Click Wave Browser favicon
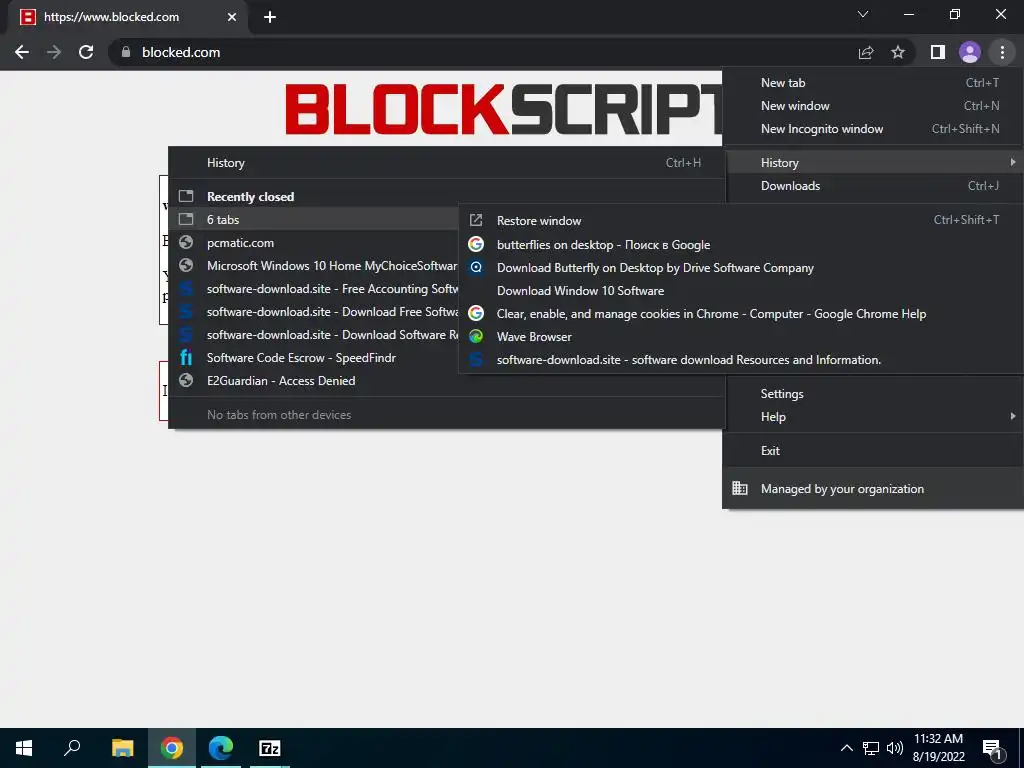The width and height of the screenshot is (1024, 768). click(476, 336)
